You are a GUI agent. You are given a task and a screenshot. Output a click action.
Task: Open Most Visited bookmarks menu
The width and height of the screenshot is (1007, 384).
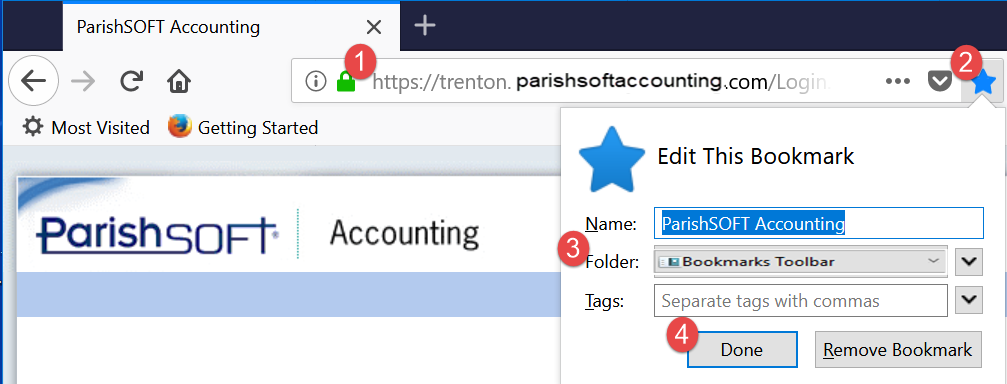tap(86, 127)
